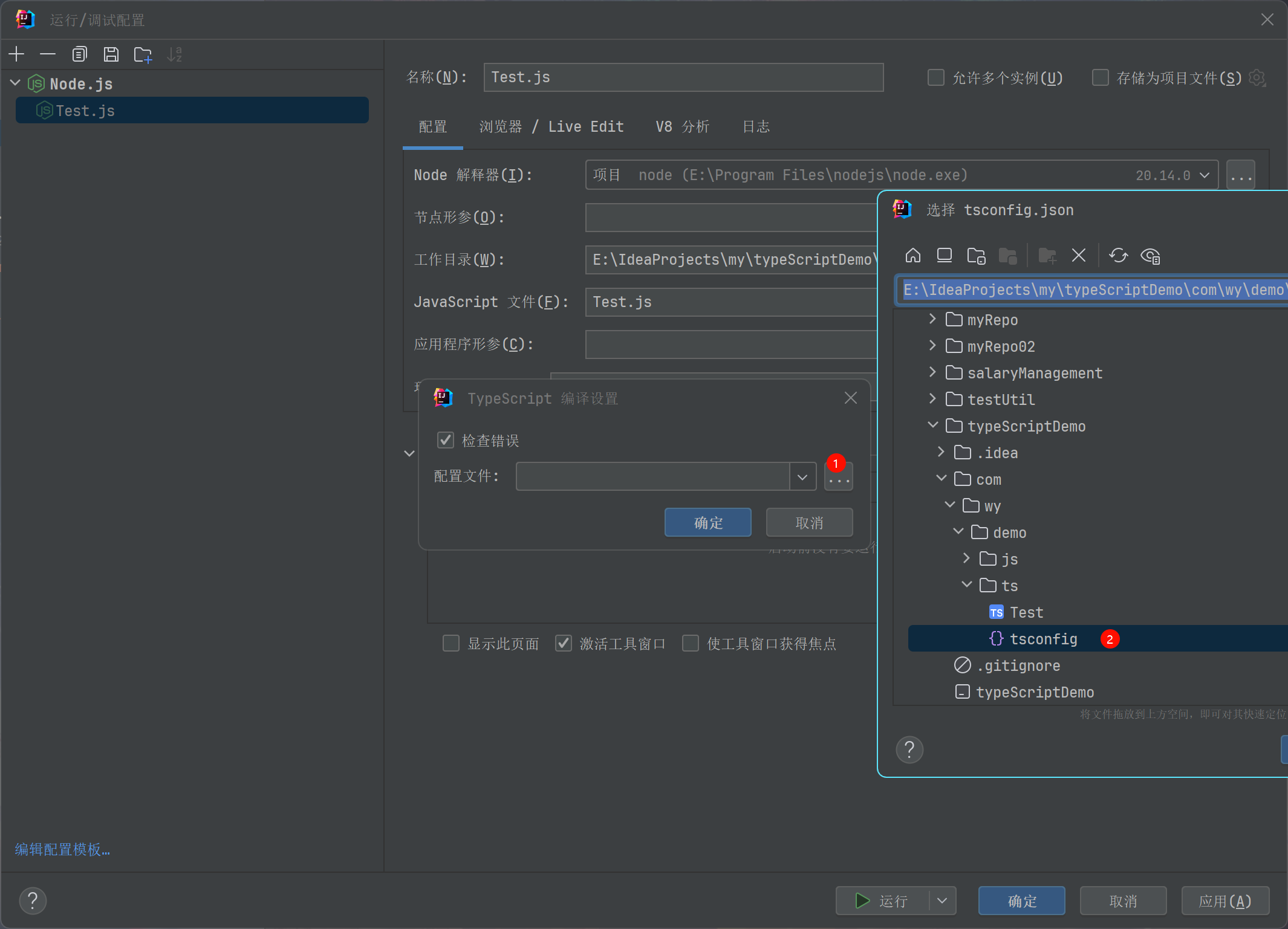The image size is (1288, 929).
Task: Collapse the Node.js configuration group
Action: tap(16, 83)
